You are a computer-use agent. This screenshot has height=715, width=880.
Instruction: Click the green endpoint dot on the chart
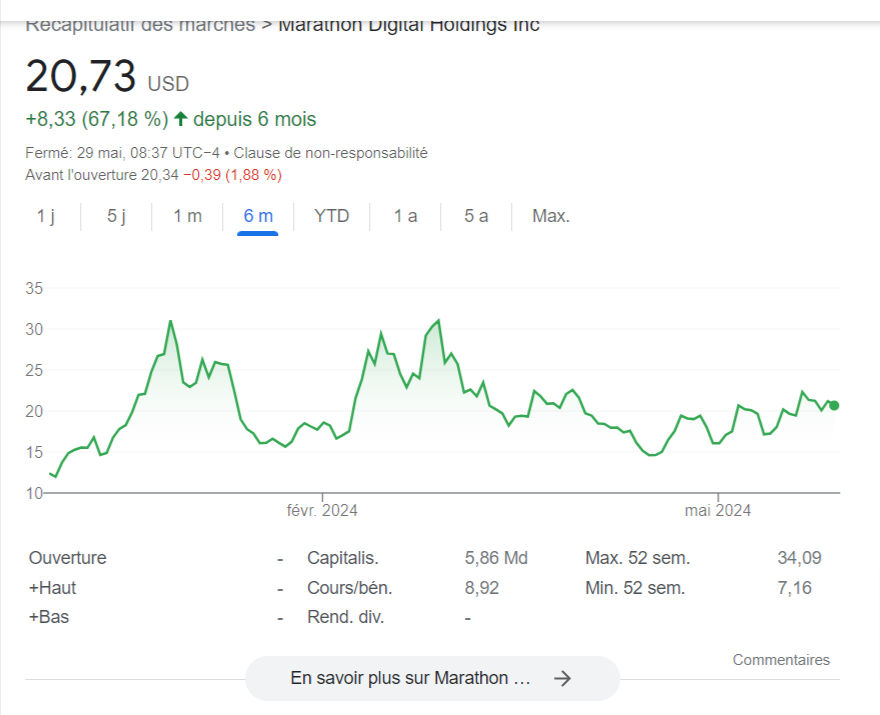pos(834,405)
